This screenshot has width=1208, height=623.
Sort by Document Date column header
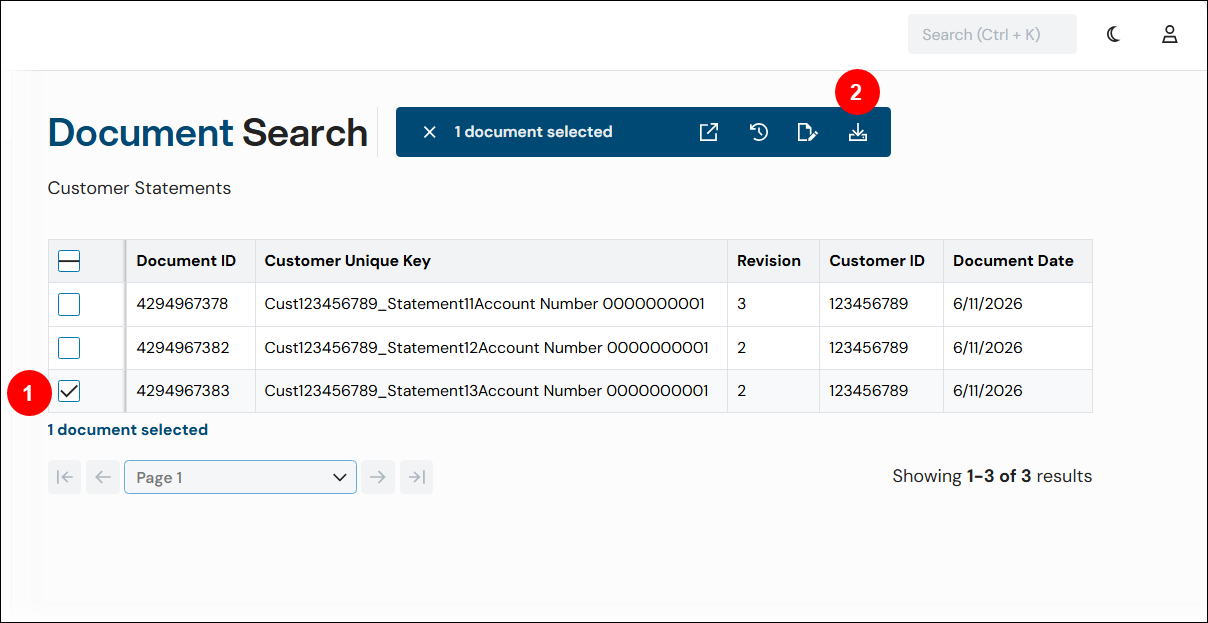1017,261
